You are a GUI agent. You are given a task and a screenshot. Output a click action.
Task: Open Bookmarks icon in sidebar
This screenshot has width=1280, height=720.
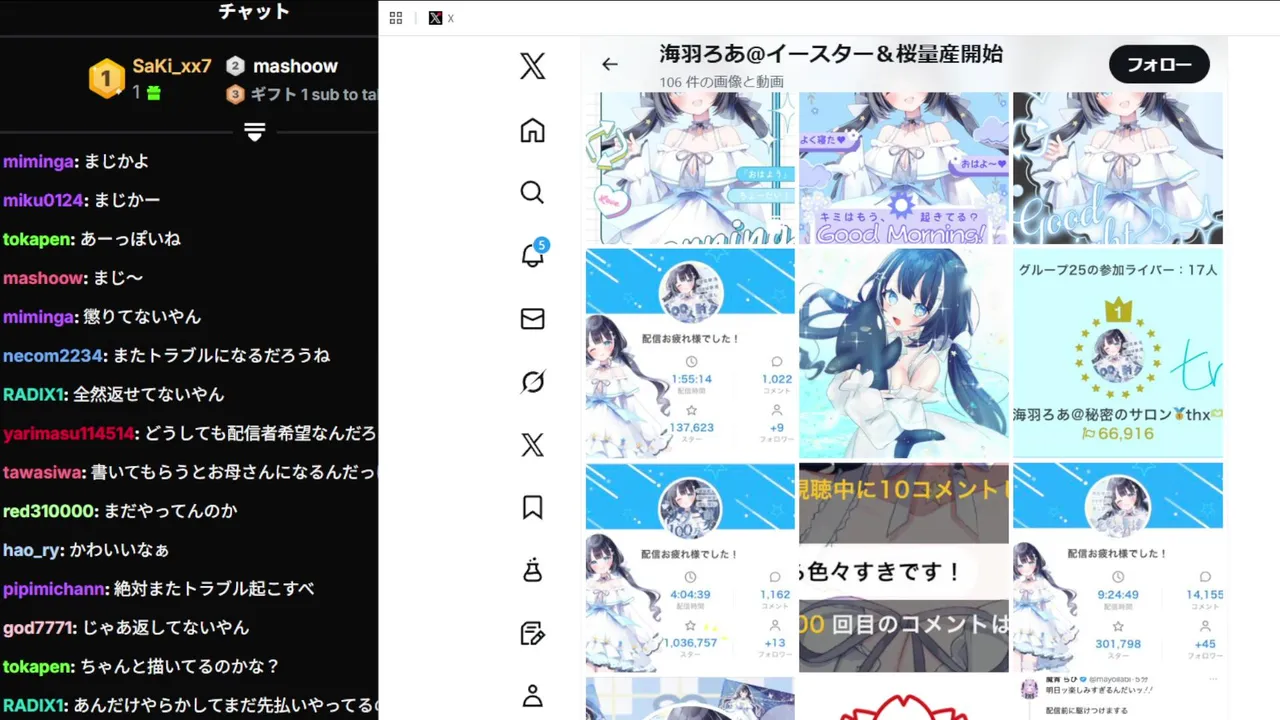[x=533, y=507]
